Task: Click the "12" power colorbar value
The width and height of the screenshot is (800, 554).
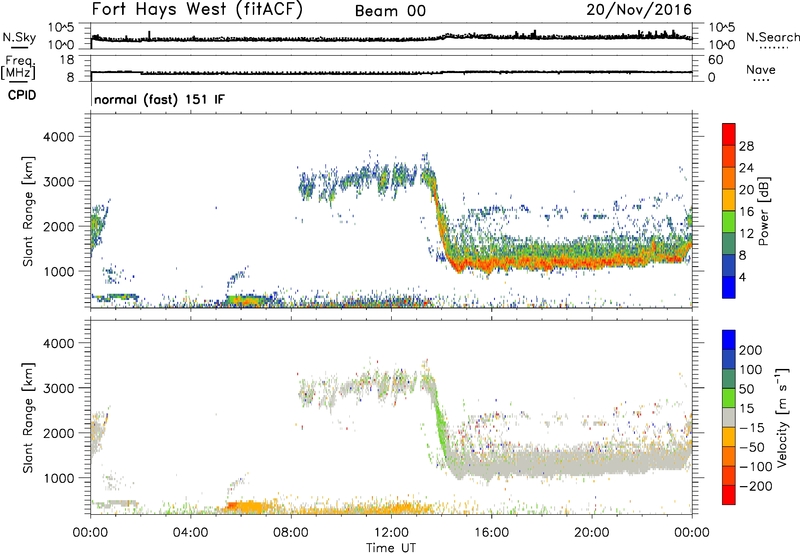Action: (746, 234)
